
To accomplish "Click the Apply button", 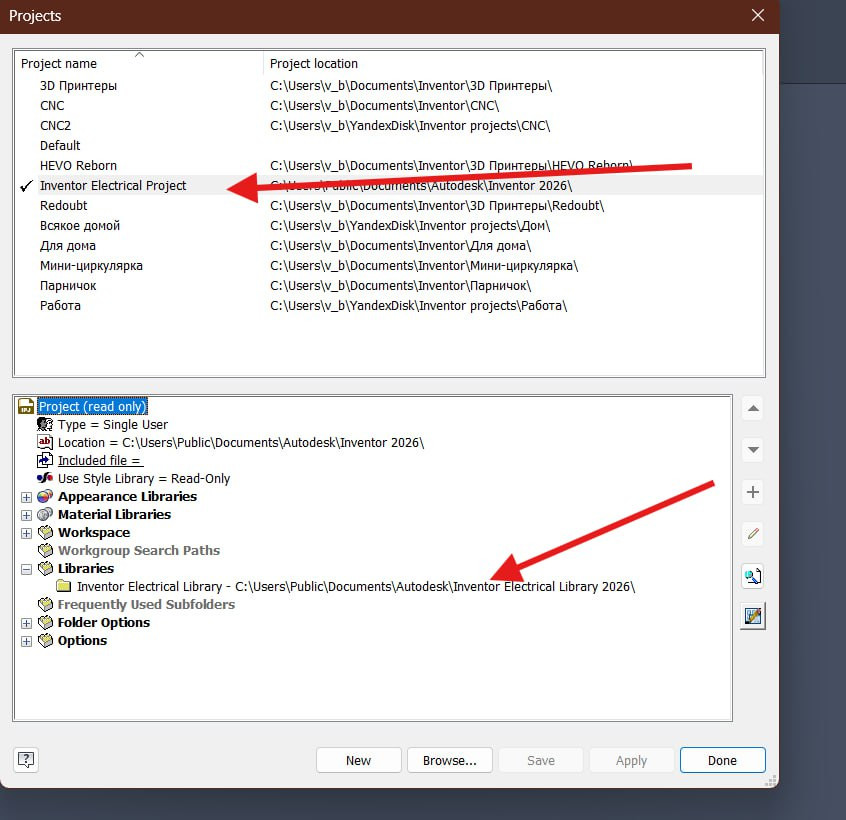I will click(632, 760).
